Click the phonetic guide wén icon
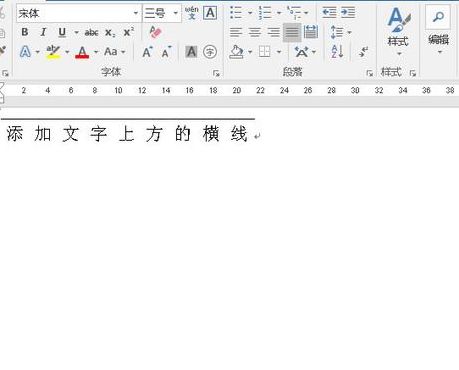 coord(191,13)
